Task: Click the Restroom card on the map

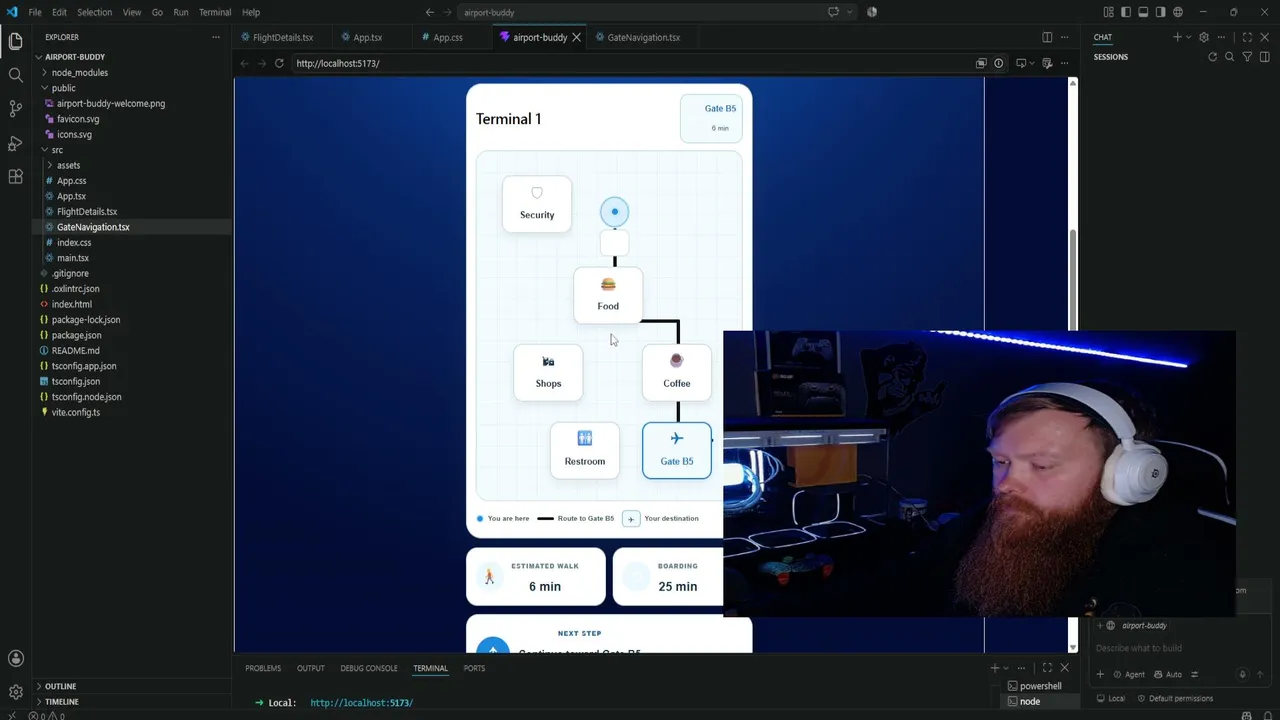Action: (585, 450)
